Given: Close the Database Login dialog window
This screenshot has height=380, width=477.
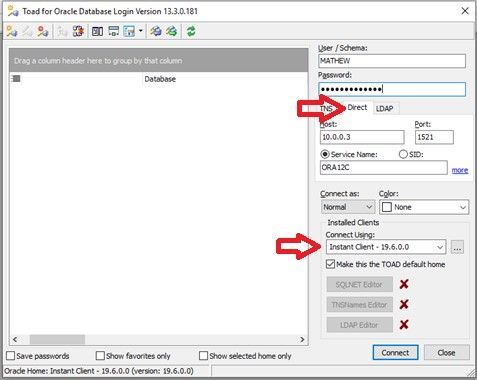Looking at the screenshot, I should pos(465,11).
